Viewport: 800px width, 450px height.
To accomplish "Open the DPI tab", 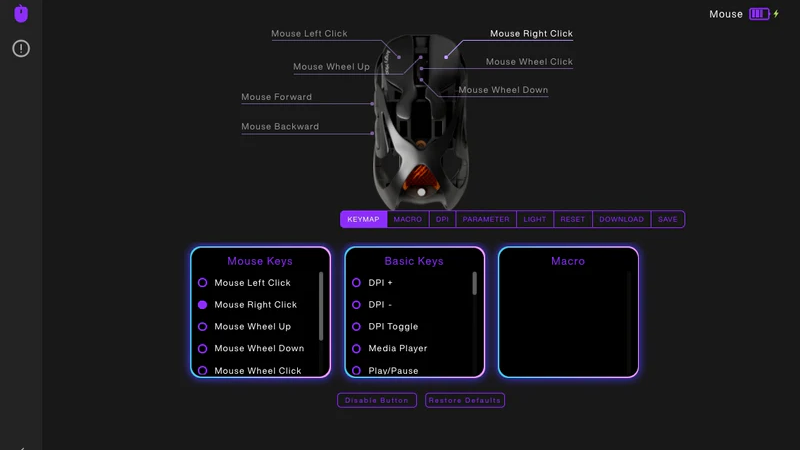I will tap(442, 219).
